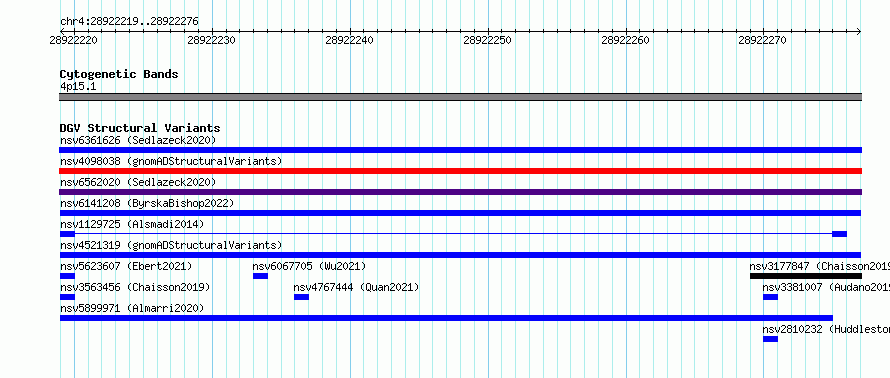Screen dimensions: 890x378
Task: Click ruler position 28922260
Action: 625,40
